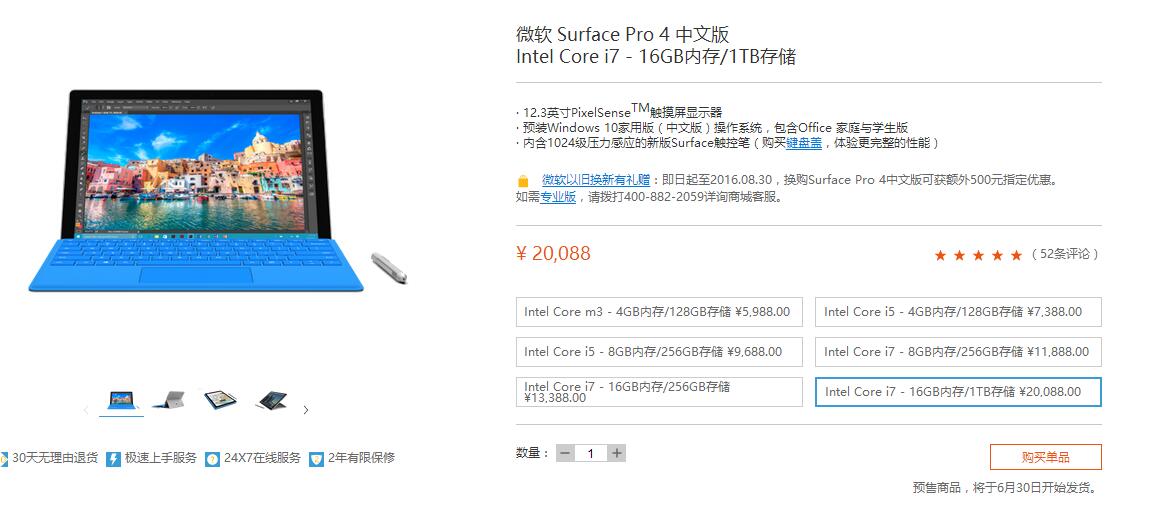This screenshot has width=1160, height=507.
Task: Select Intel Core i5 4GB/128GB ¥7,388 option
Action: tap(958, 312)
